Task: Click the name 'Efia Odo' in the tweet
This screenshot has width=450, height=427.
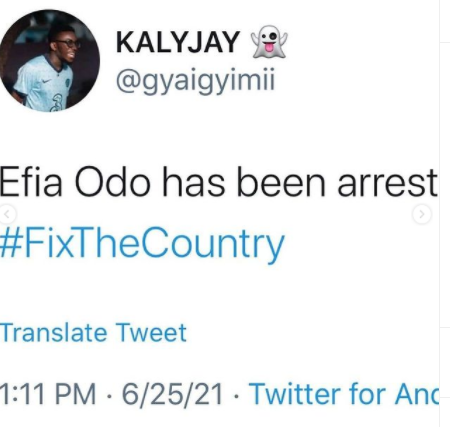Action: [x=75, y=183]
